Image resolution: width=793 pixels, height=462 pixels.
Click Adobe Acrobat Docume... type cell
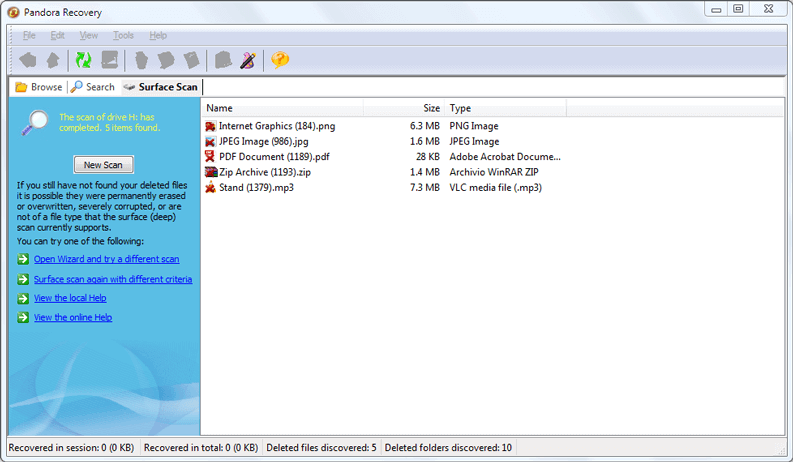tap(505, 157)
